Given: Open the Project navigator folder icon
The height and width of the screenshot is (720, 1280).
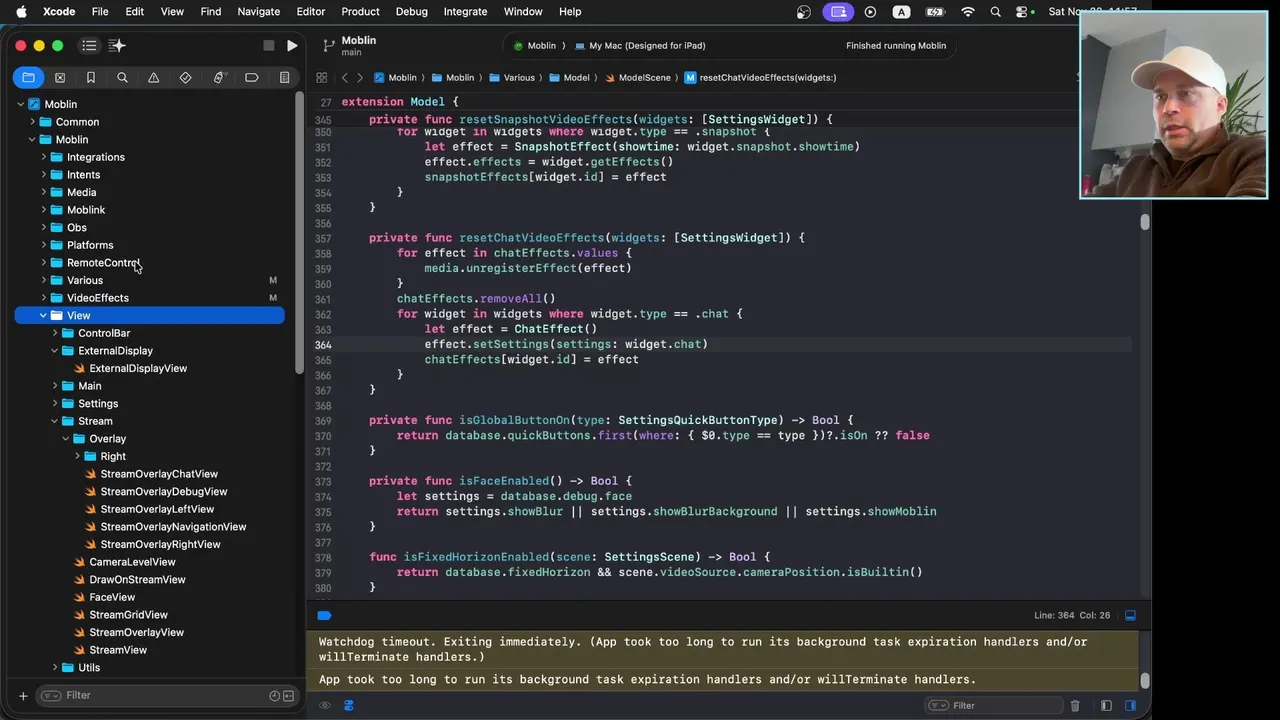Looking at the screenshot, I should pos(28,77).
